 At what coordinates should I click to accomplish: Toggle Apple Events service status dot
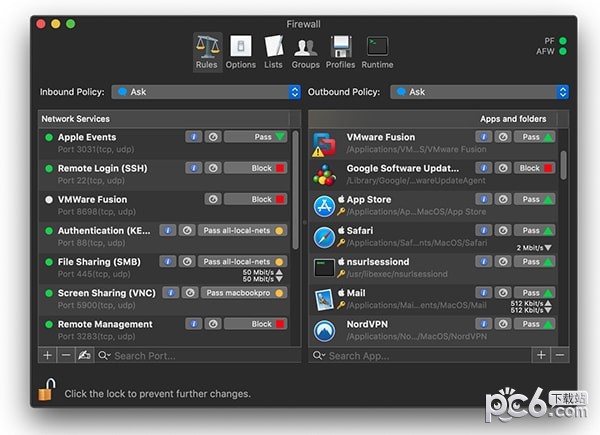49,137
